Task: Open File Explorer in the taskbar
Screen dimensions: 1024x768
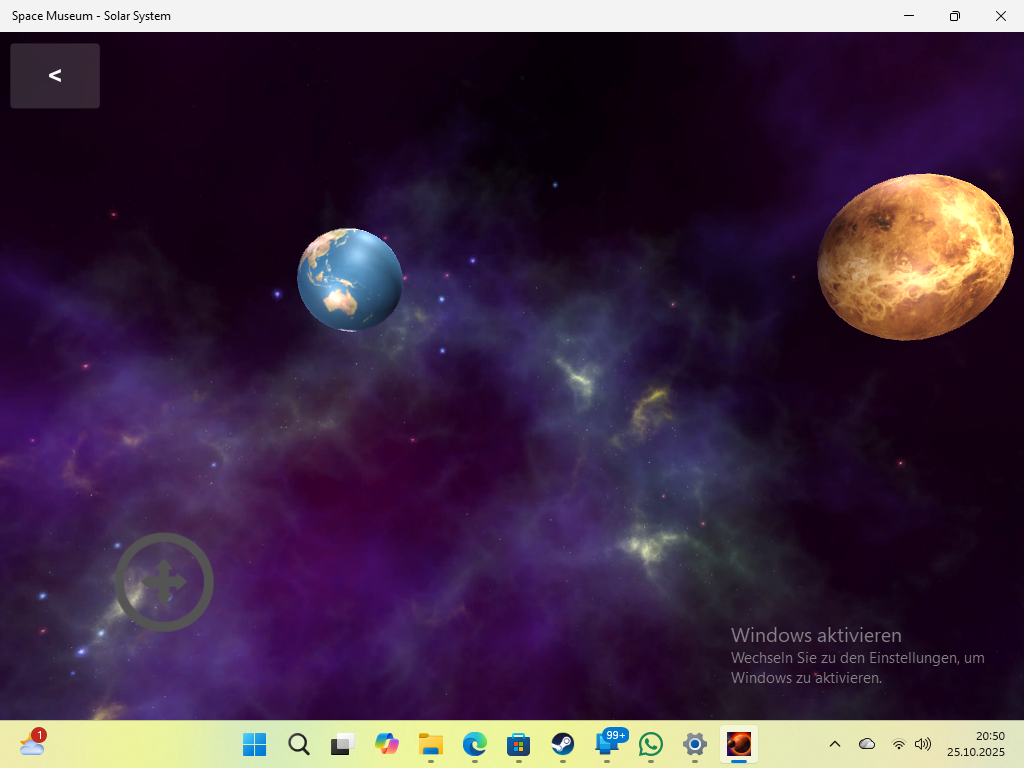Action: 430,744
